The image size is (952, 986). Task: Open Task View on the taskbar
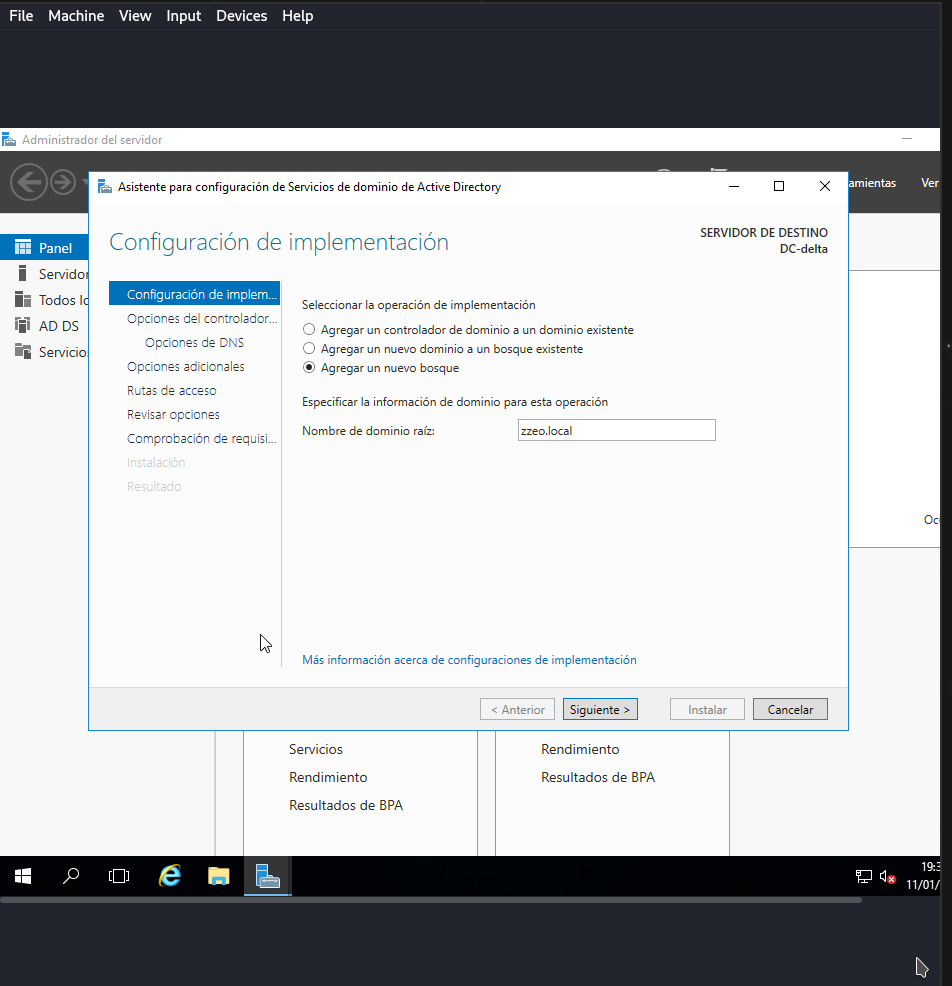click(x=119, y=876)
